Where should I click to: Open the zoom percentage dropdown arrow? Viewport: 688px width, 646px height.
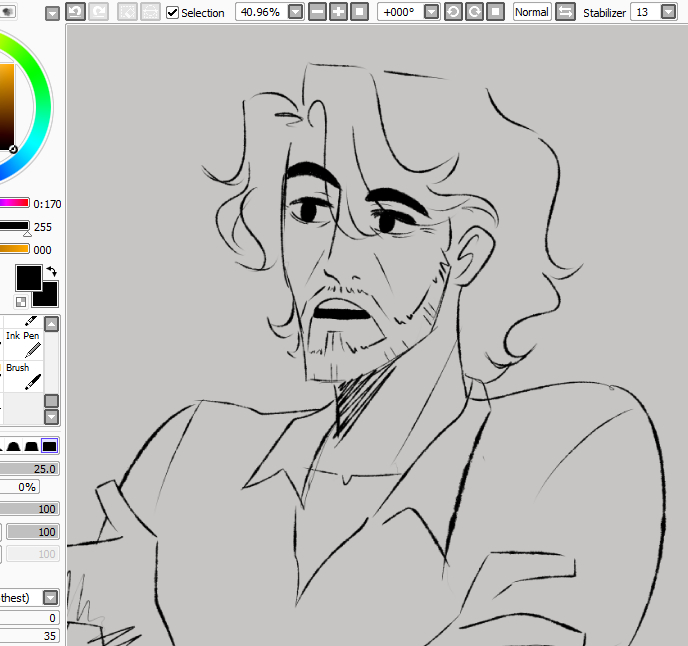295,12
